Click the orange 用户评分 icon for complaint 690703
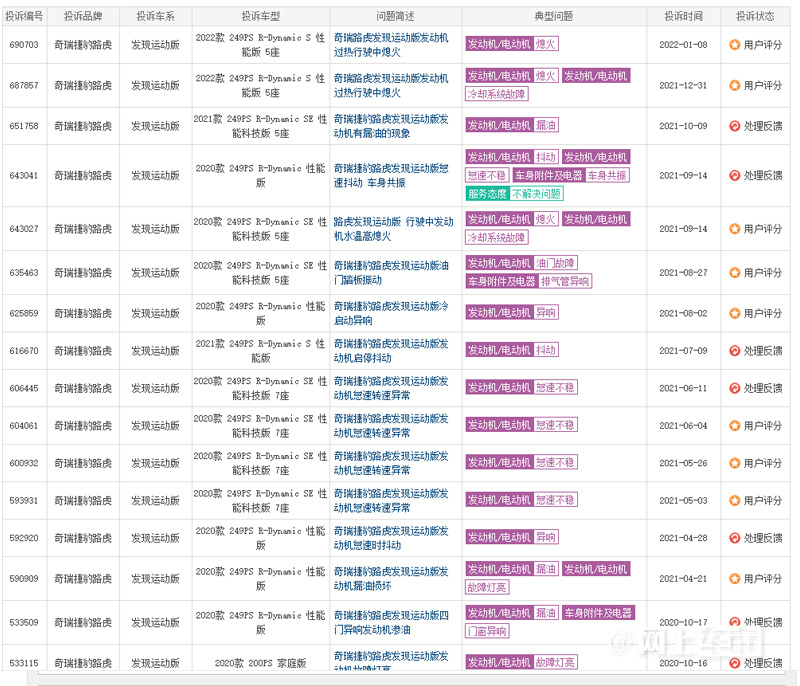 (x=734, y=45)
